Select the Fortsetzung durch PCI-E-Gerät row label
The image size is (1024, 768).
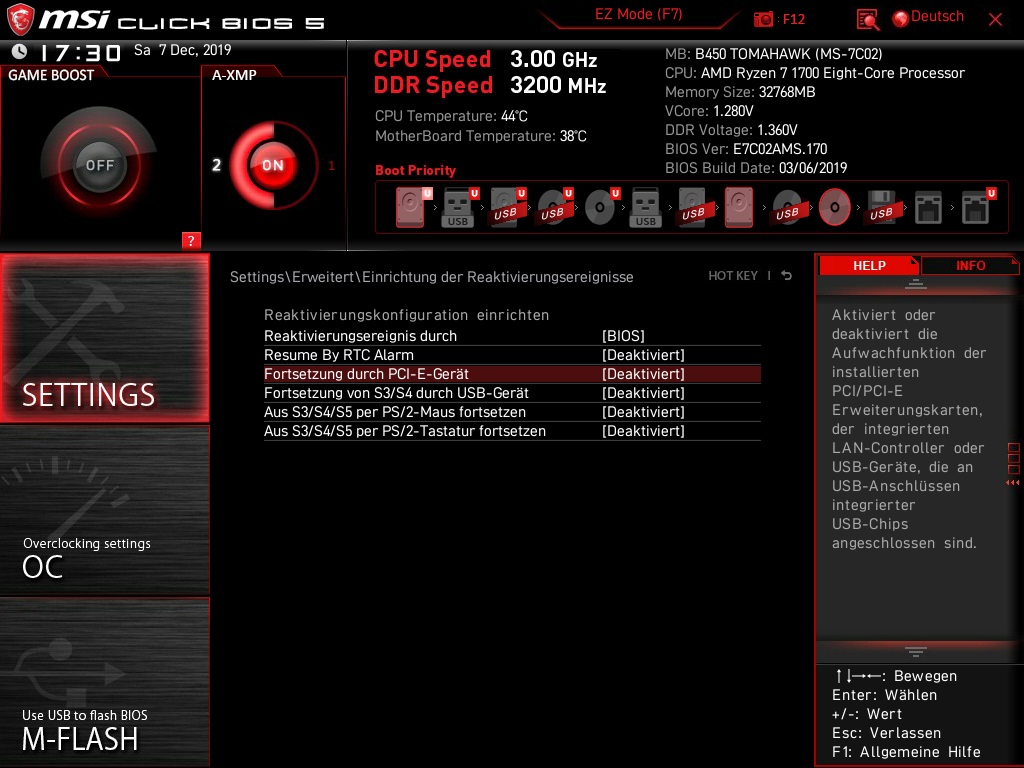click(366, 374)
